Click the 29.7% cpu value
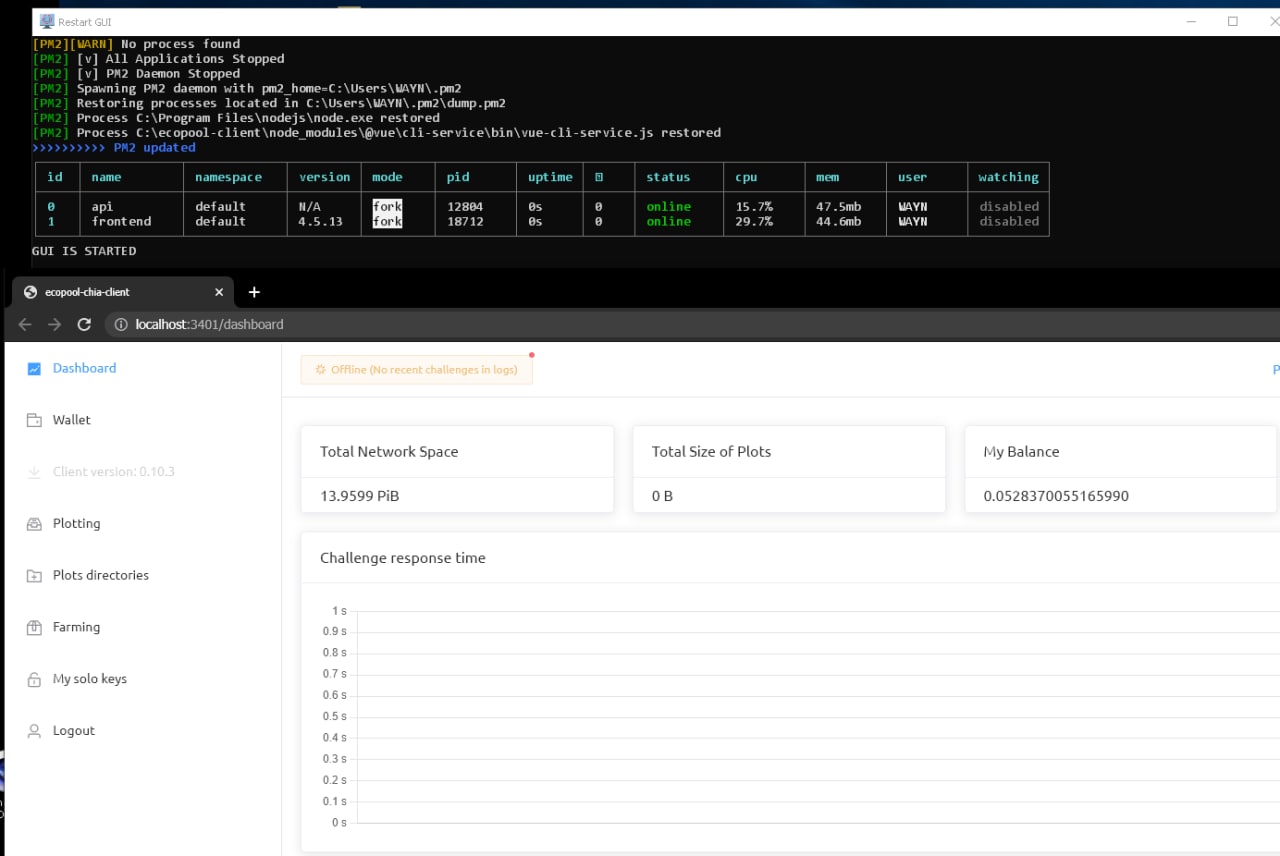 coord(753,222)
